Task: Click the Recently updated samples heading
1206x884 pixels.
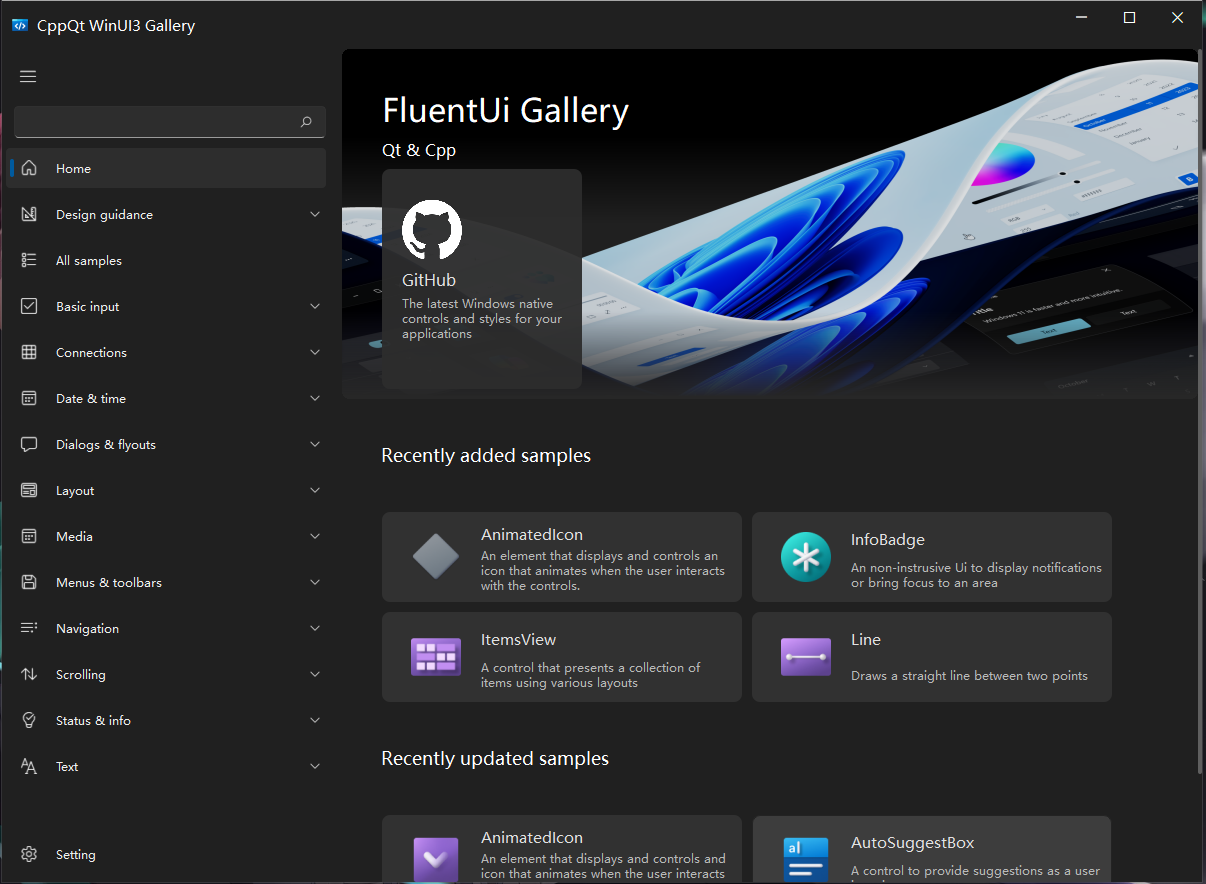Action: [495, 759]
